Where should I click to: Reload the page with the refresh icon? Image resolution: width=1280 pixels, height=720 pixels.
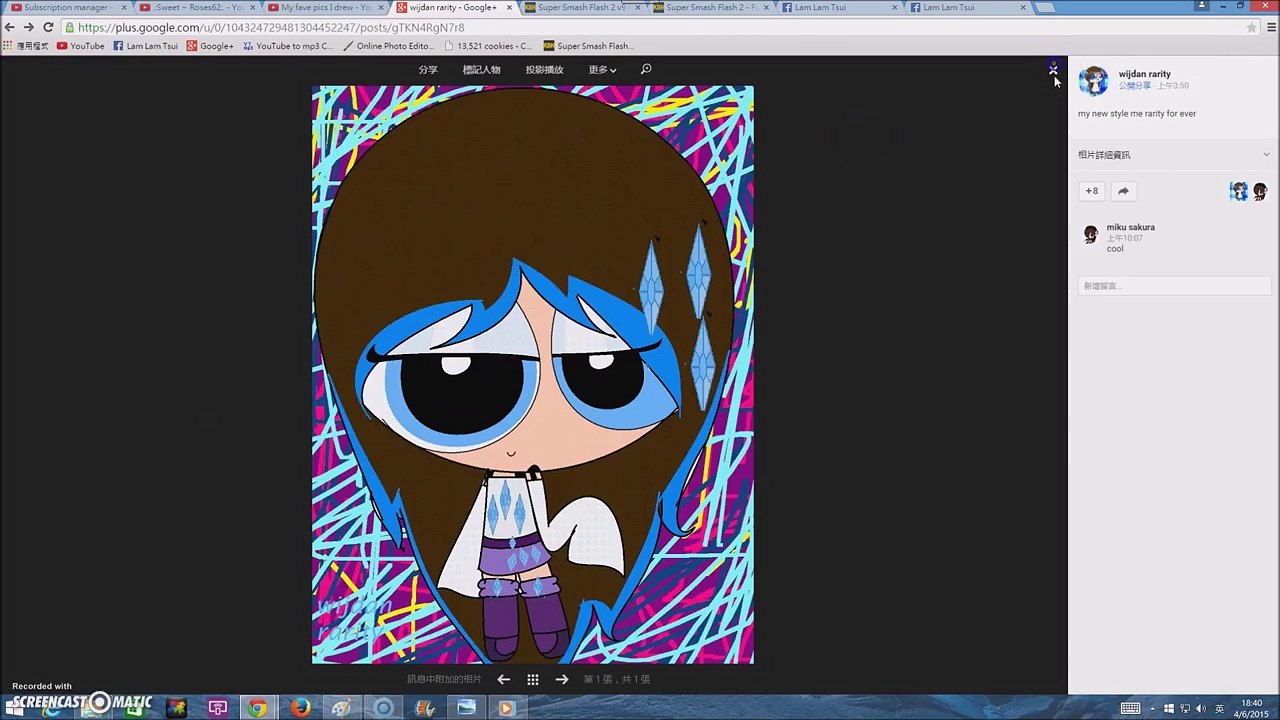tap(48, 27)
